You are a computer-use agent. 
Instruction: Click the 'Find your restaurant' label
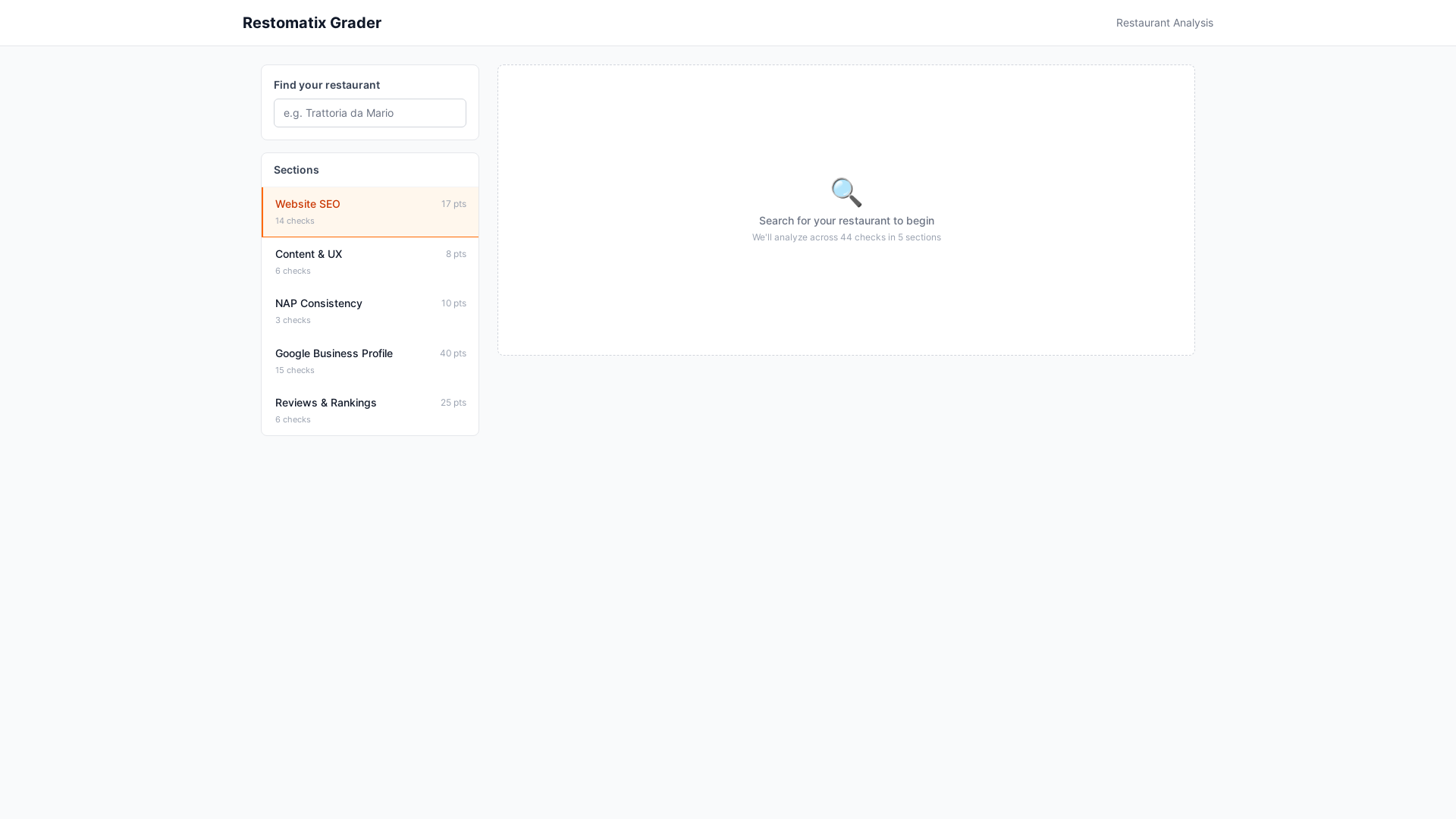pyautogui.click(x=327, y=85)
